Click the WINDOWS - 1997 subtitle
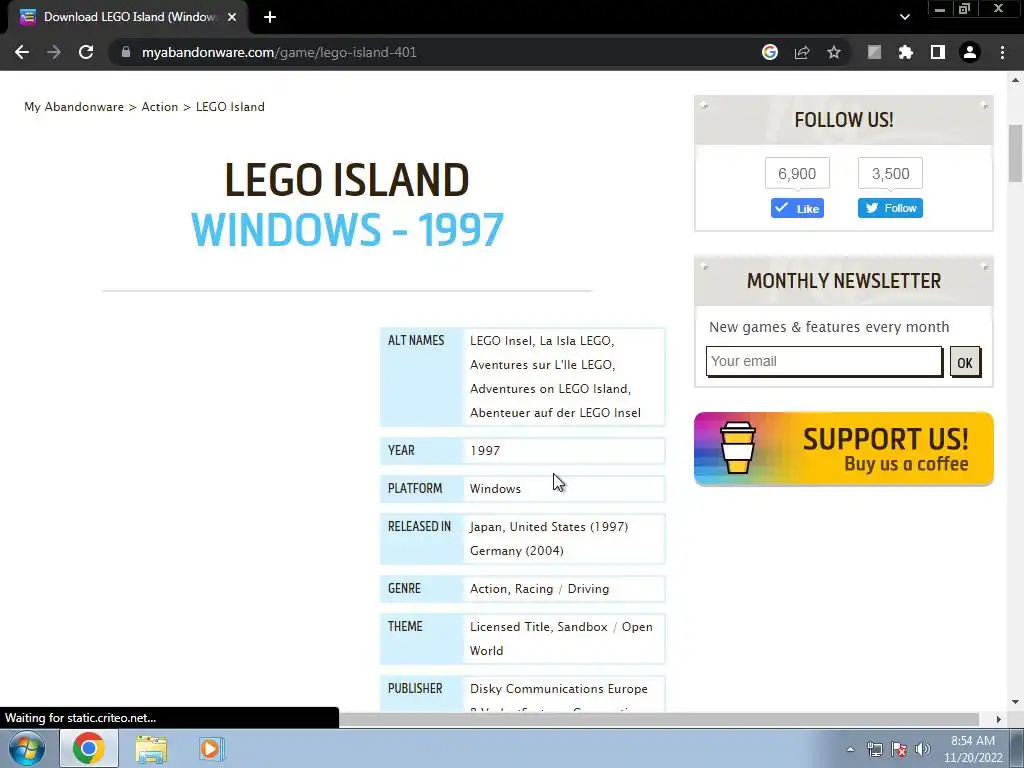 (347, 229)
